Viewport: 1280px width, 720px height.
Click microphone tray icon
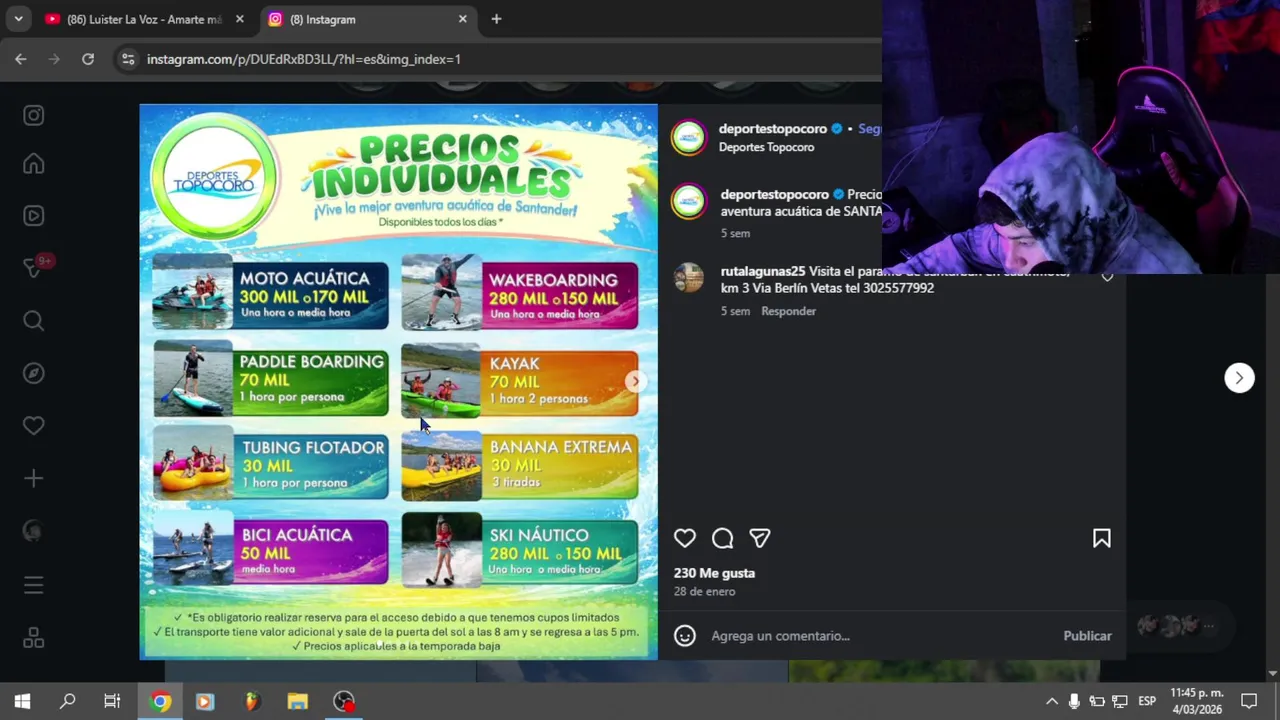[x=1074, y=701]
